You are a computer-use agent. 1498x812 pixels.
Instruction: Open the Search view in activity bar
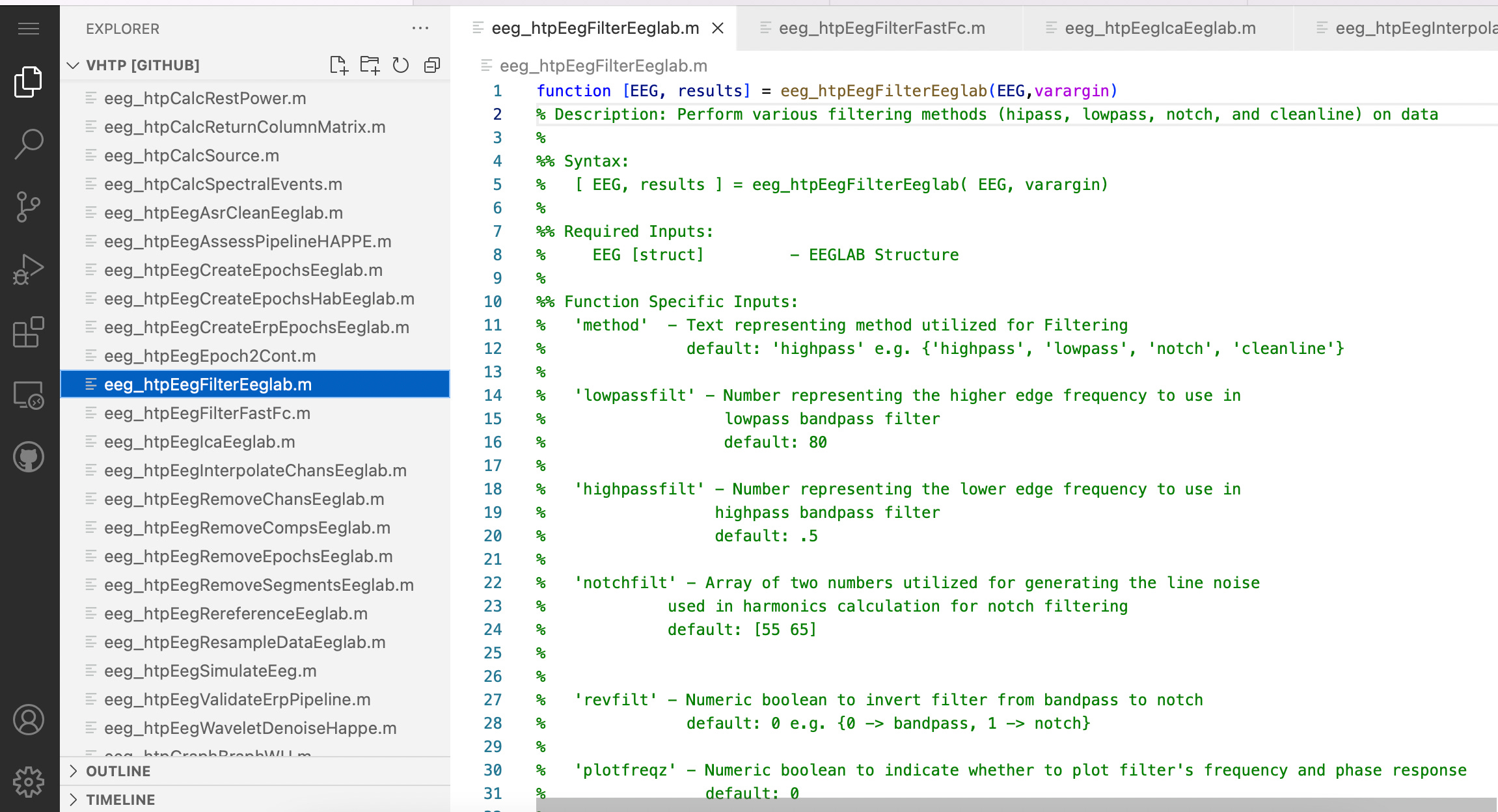[x=29, y=144]
